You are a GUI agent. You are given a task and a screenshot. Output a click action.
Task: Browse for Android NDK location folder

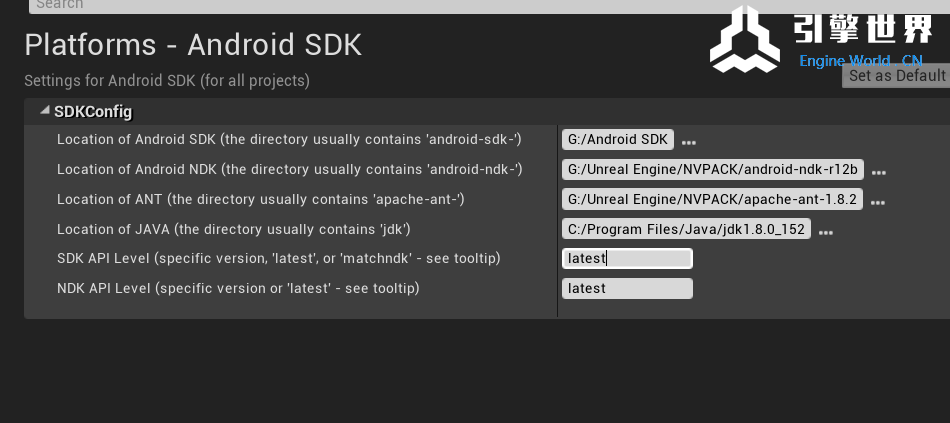tap(879, 173)
